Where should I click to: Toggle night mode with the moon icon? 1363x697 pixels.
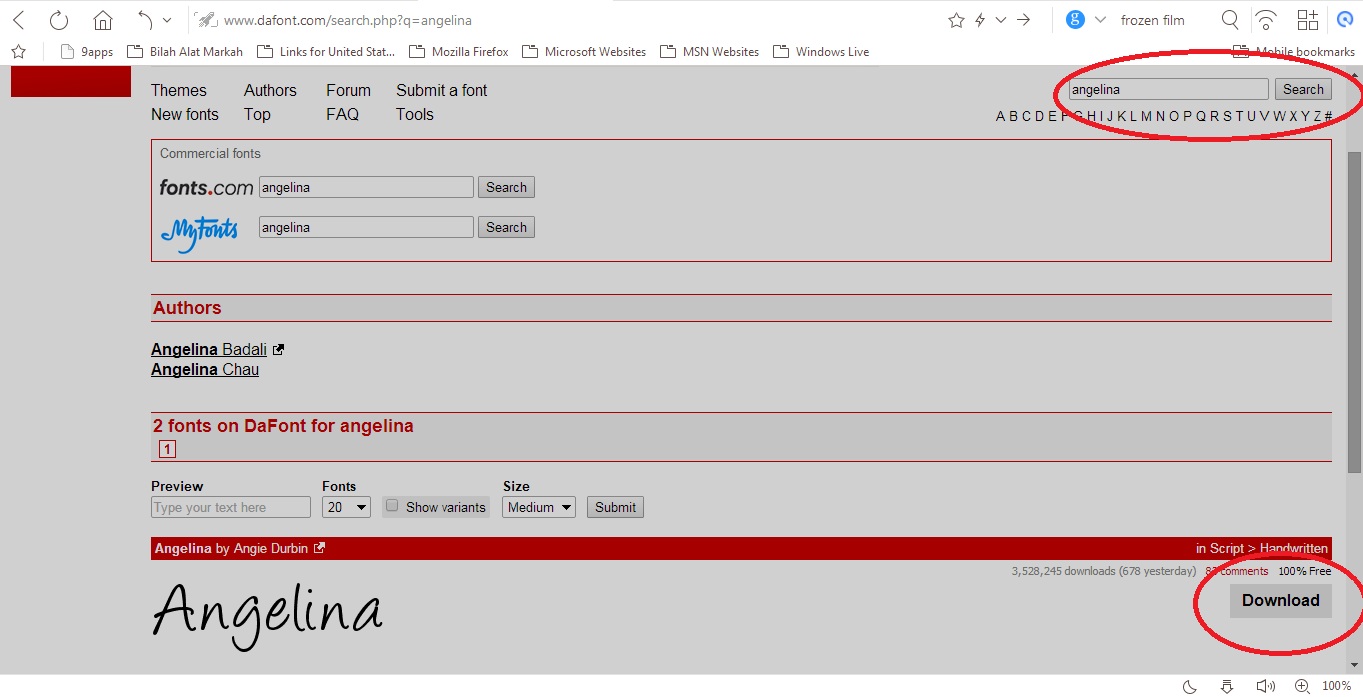point(1190,686)
